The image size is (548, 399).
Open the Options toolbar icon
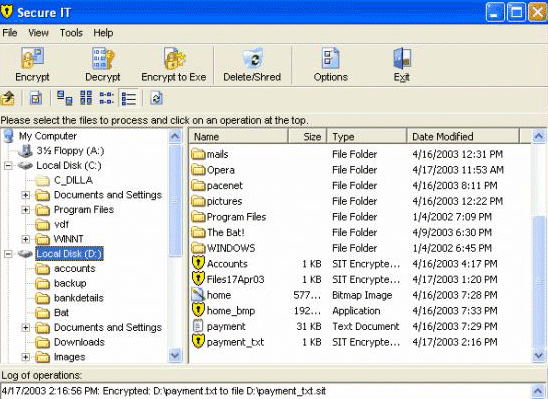330,58
